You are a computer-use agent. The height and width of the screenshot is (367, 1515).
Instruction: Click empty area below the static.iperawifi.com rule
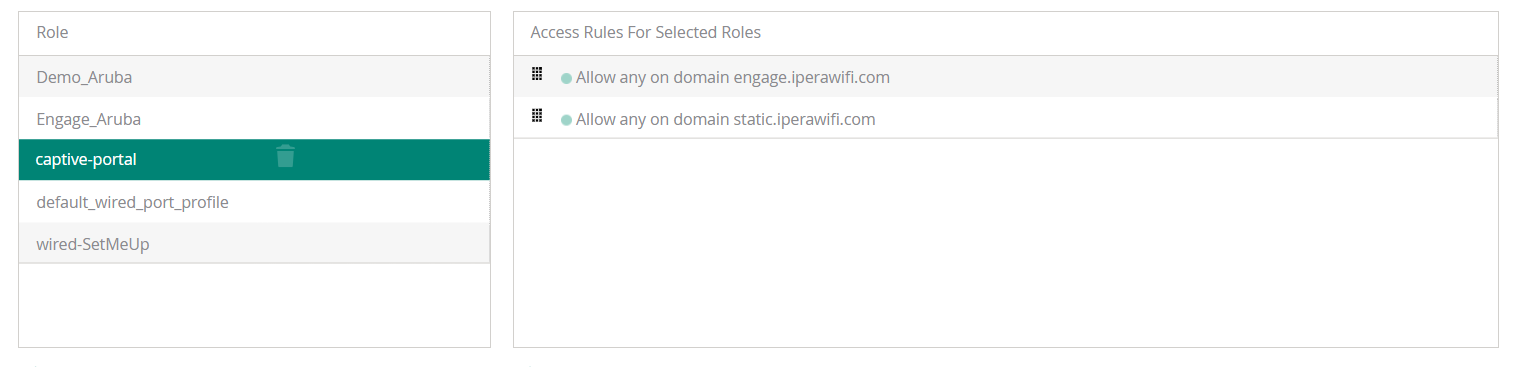click(1005, 242)
